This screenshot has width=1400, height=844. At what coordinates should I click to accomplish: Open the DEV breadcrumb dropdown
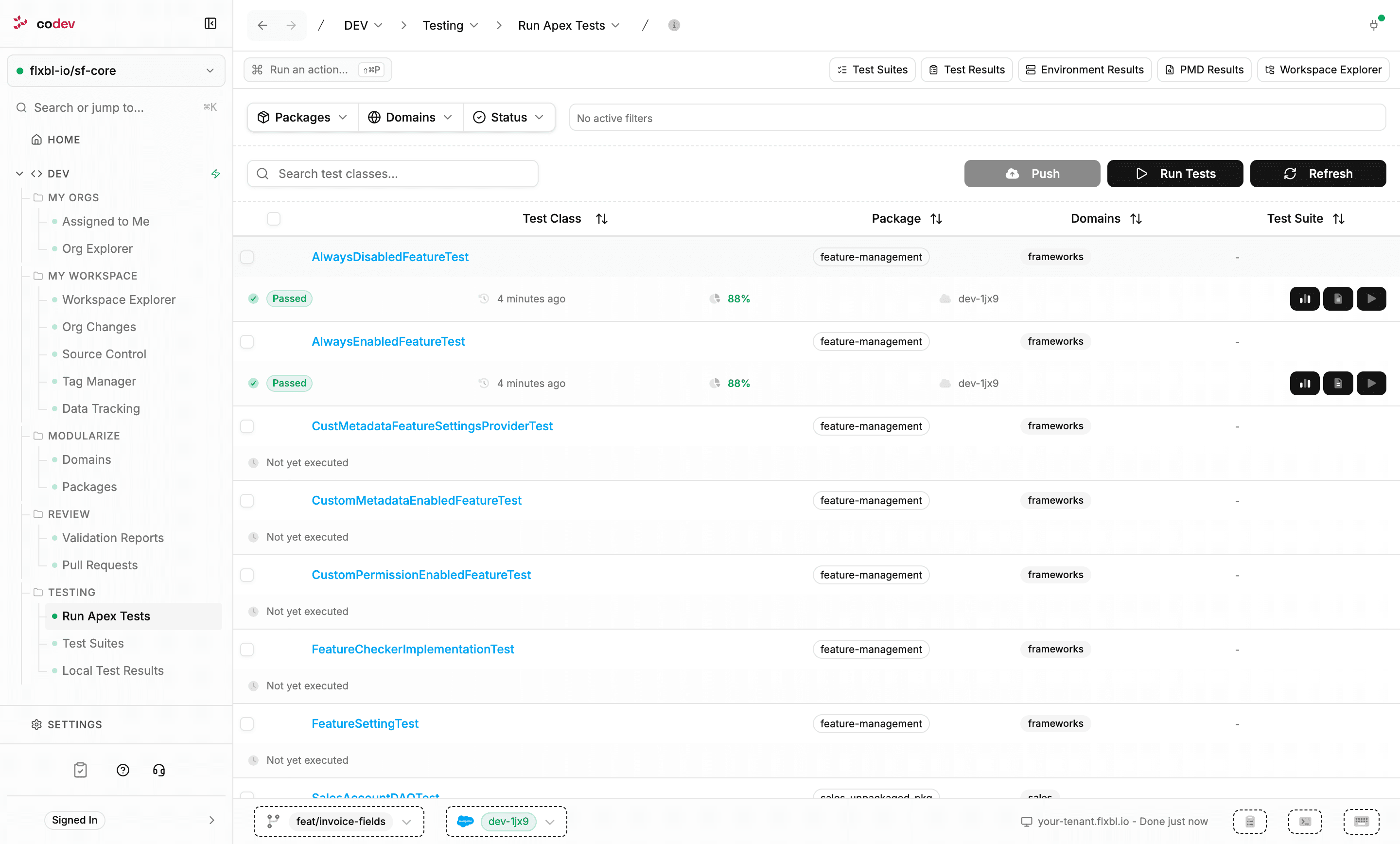tap(363, 25)
